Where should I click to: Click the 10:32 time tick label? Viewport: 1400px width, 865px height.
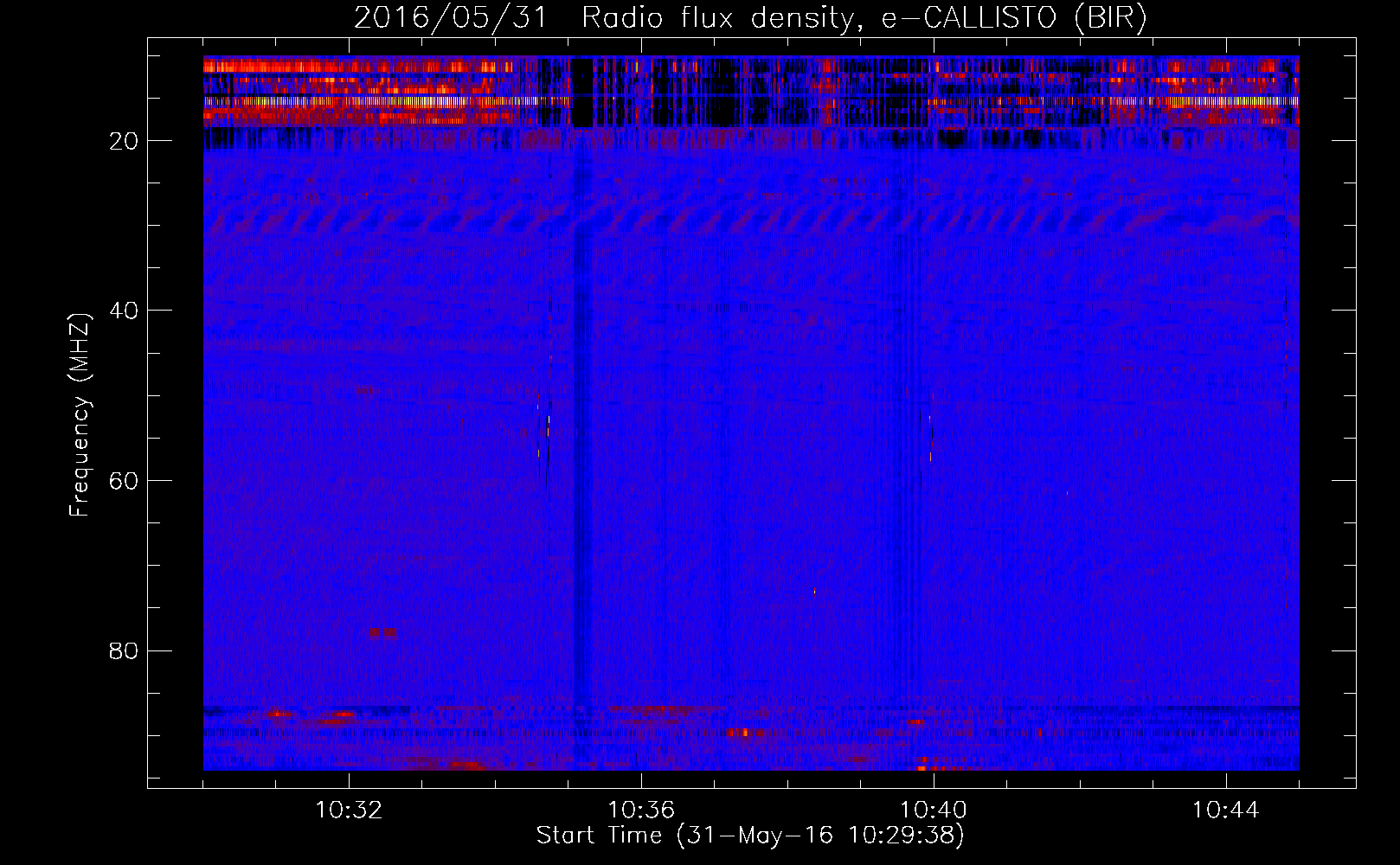tap(349, 811)
